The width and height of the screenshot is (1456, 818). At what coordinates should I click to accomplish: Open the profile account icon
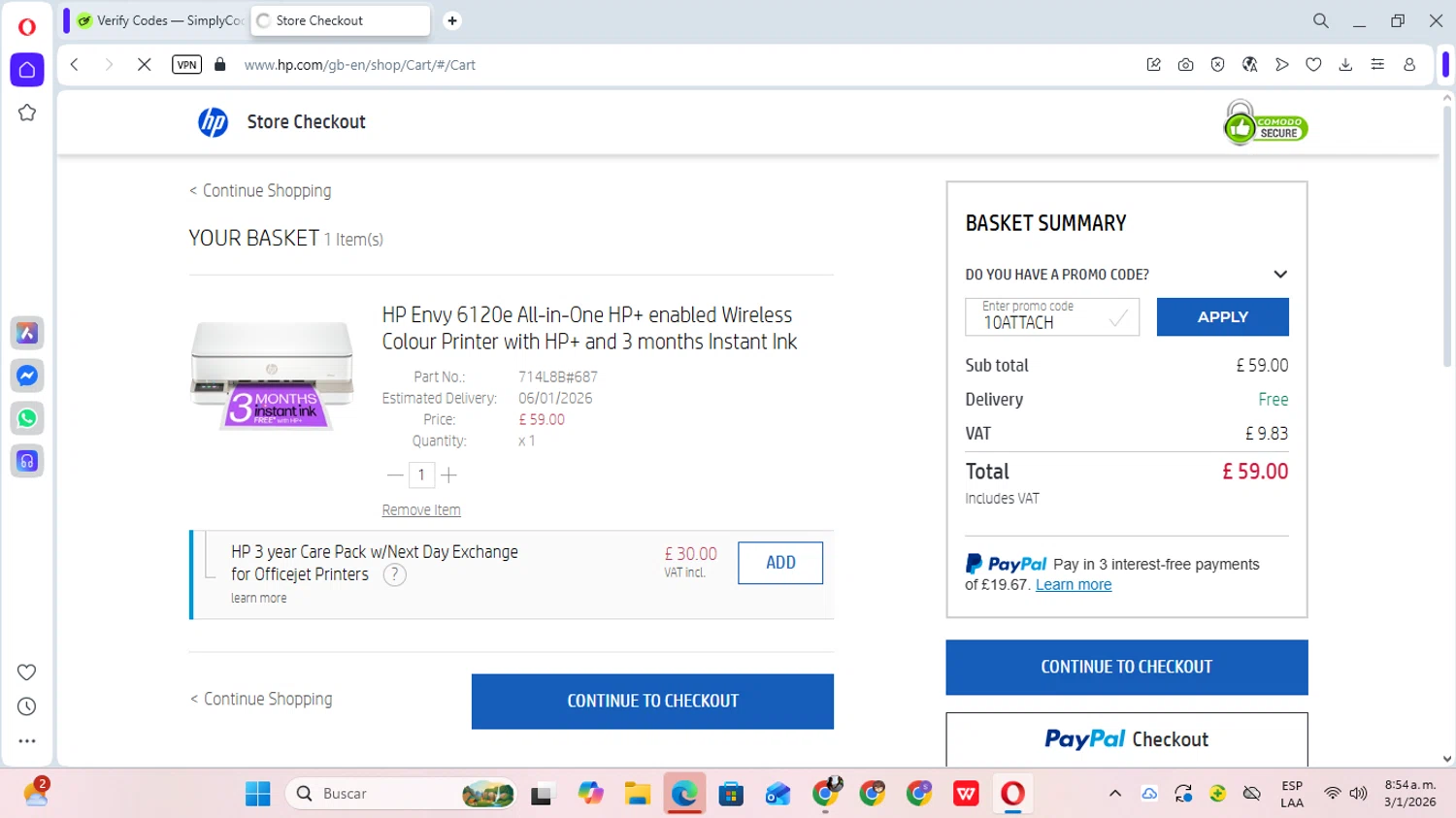tap(1409, 65)
